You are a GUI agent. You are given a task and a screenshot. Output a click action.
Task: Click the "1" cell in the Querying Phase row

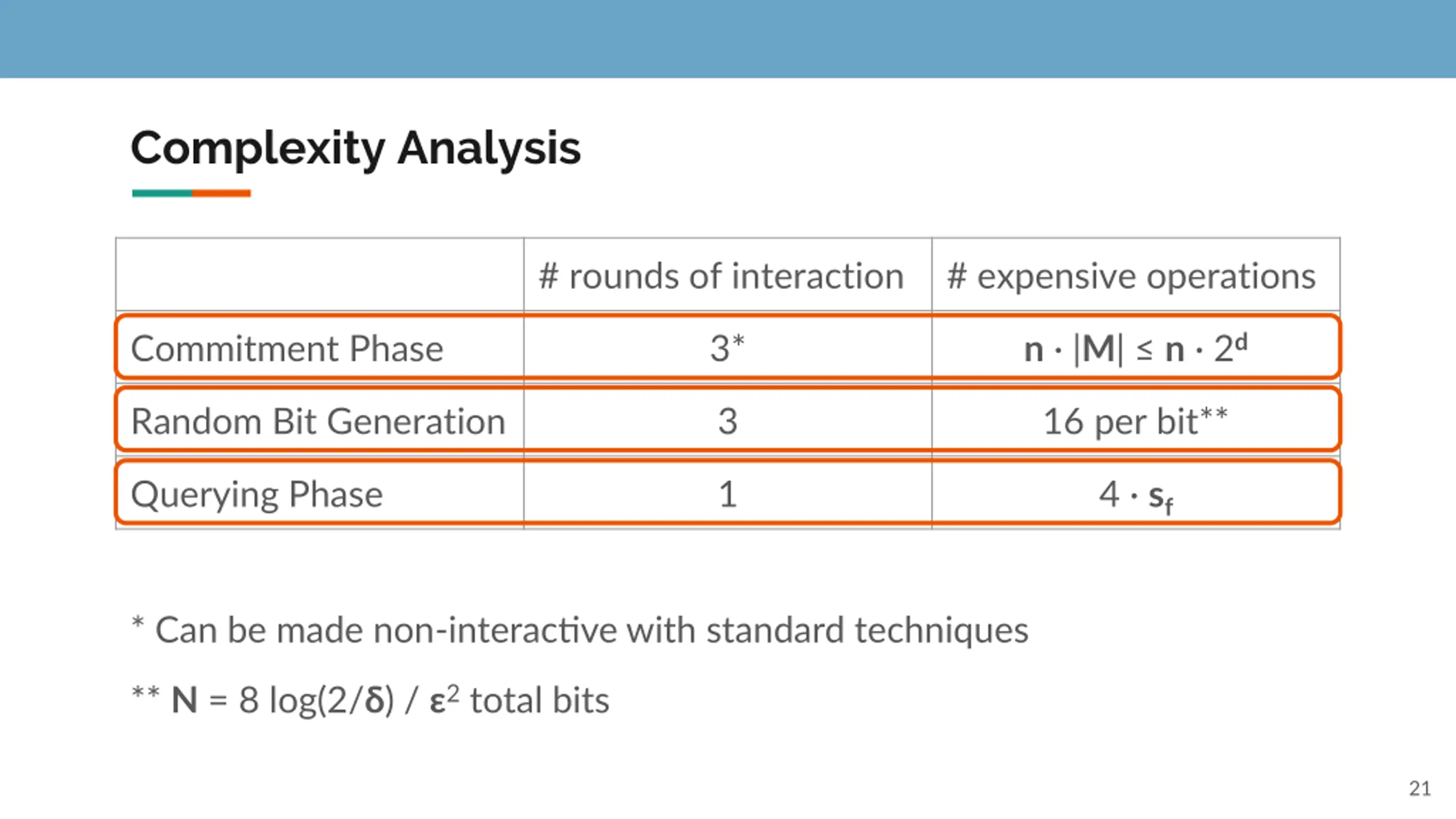[727, 494]
